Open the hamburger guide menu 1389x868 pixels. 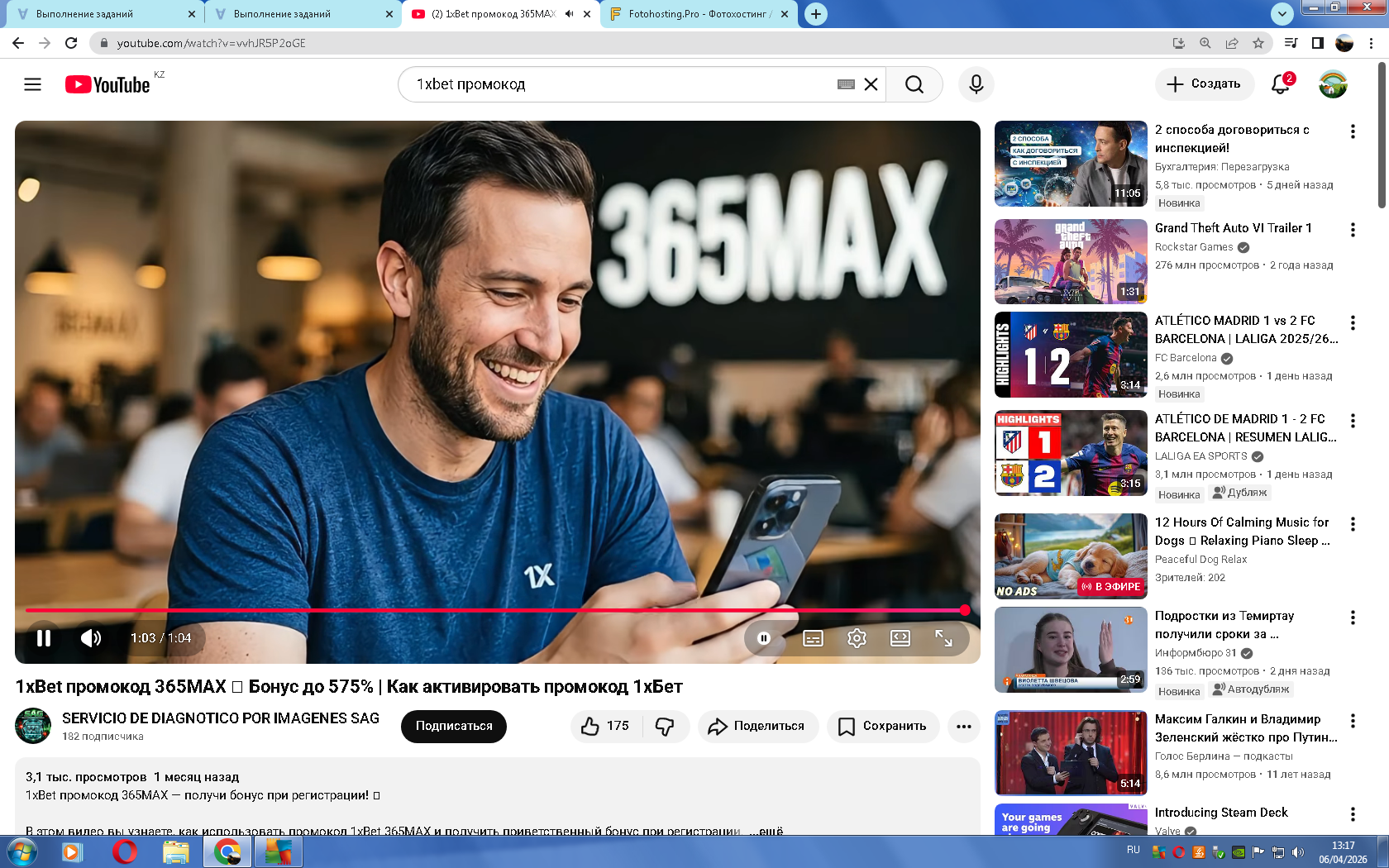(32, 84)
